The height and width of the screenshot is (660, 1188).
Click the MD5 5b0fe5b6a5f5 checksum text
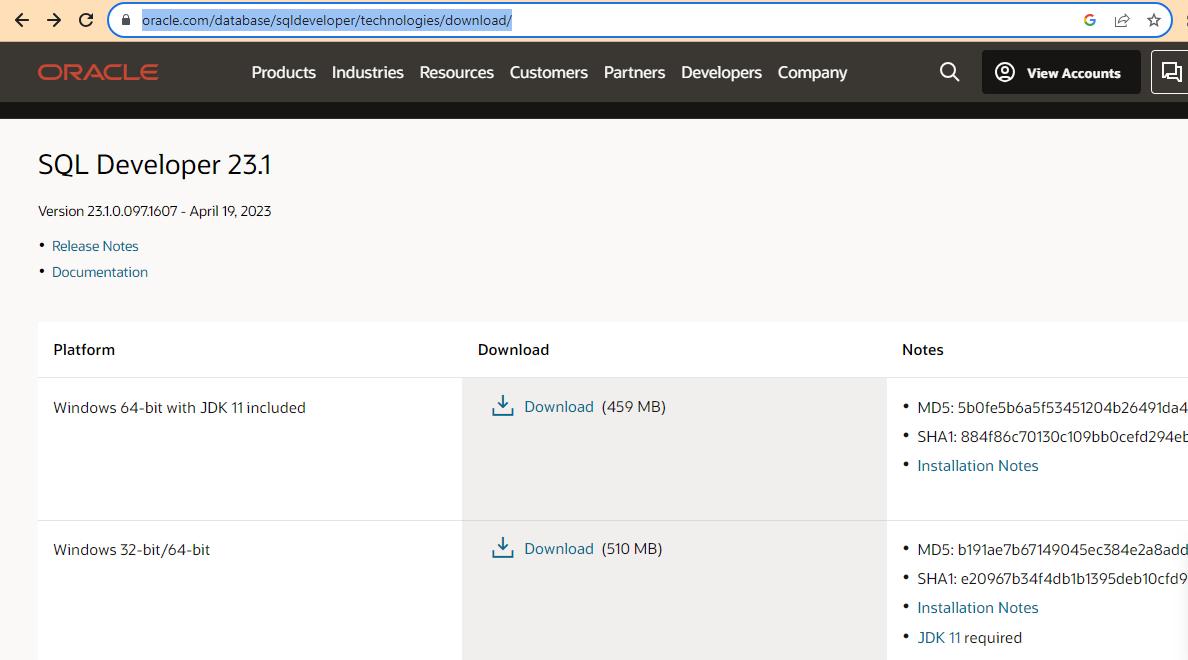pyautogui.click(x=1052, y=408)
